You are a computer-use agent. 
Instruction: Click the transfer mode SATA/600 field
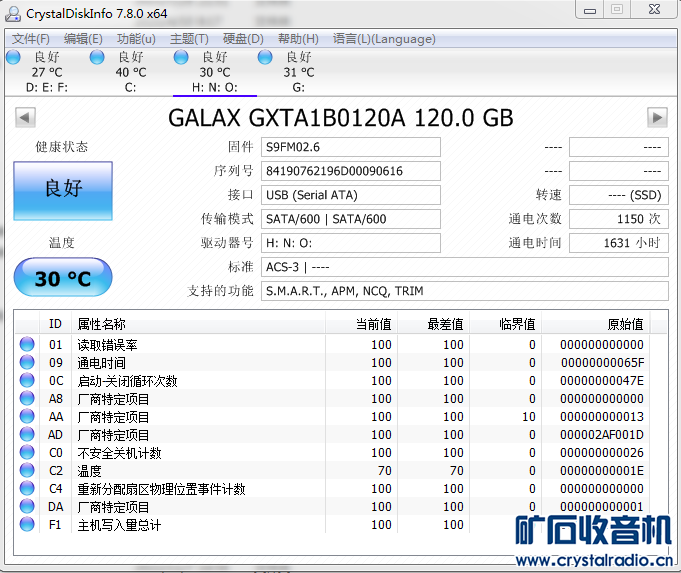pyautogui.click(x=350, y=219)
